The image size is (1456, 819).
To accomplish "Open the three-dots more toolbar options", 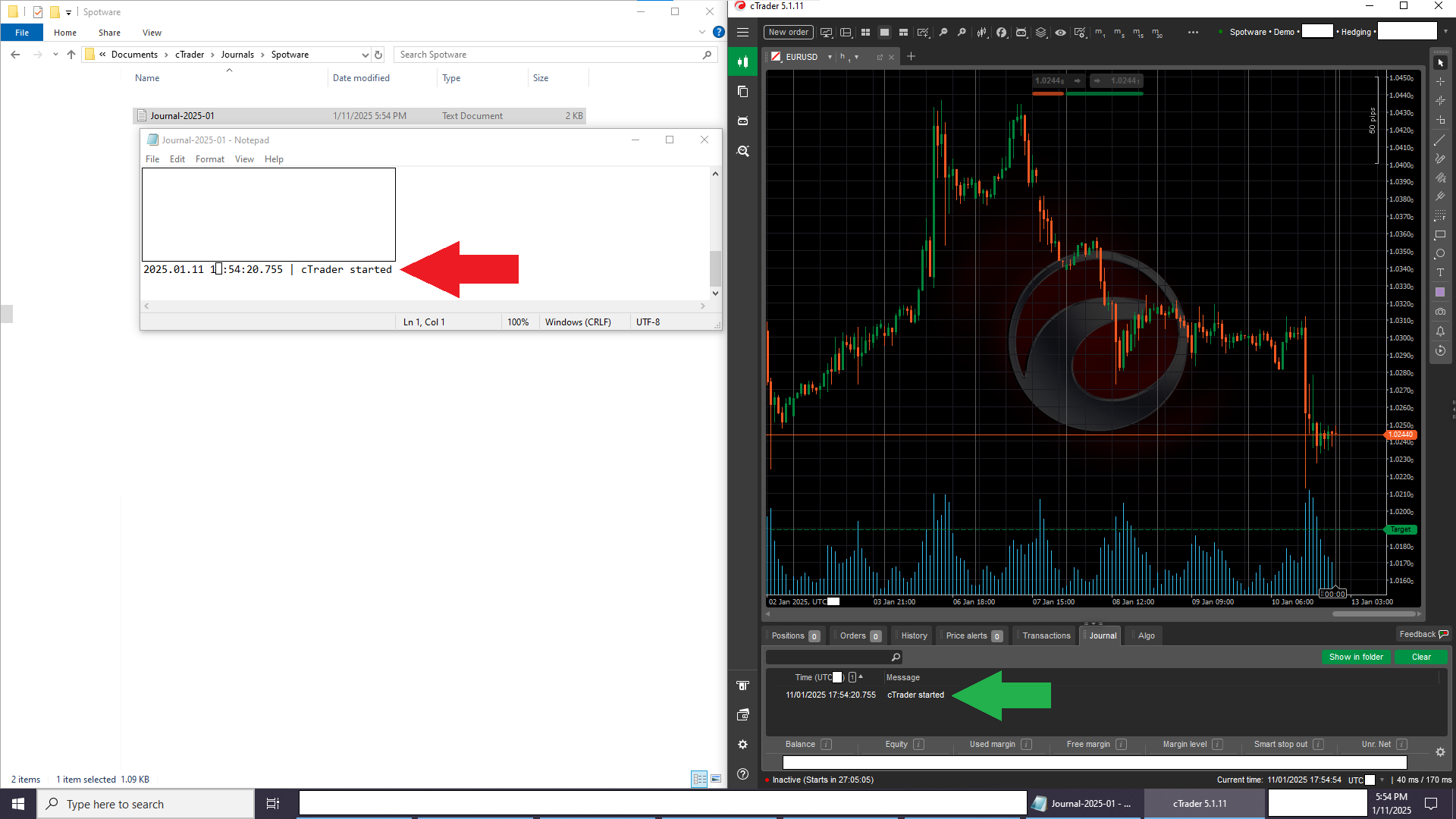I will (x=1193, y=33).
